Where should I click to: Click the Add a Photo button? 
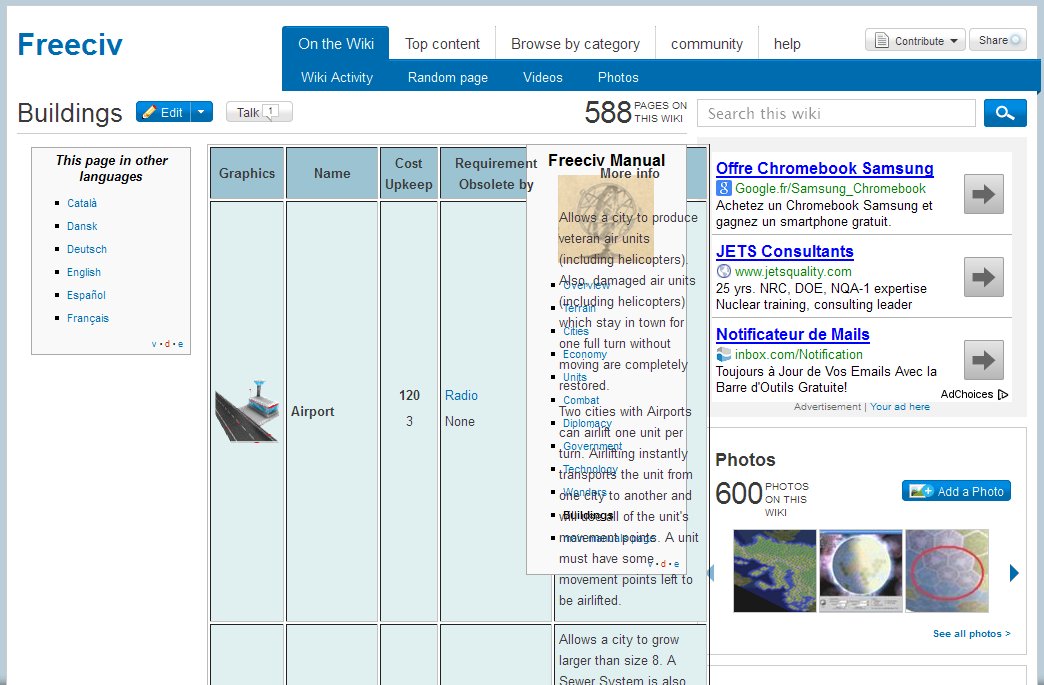pyautogui.click(x=956, y=491)
